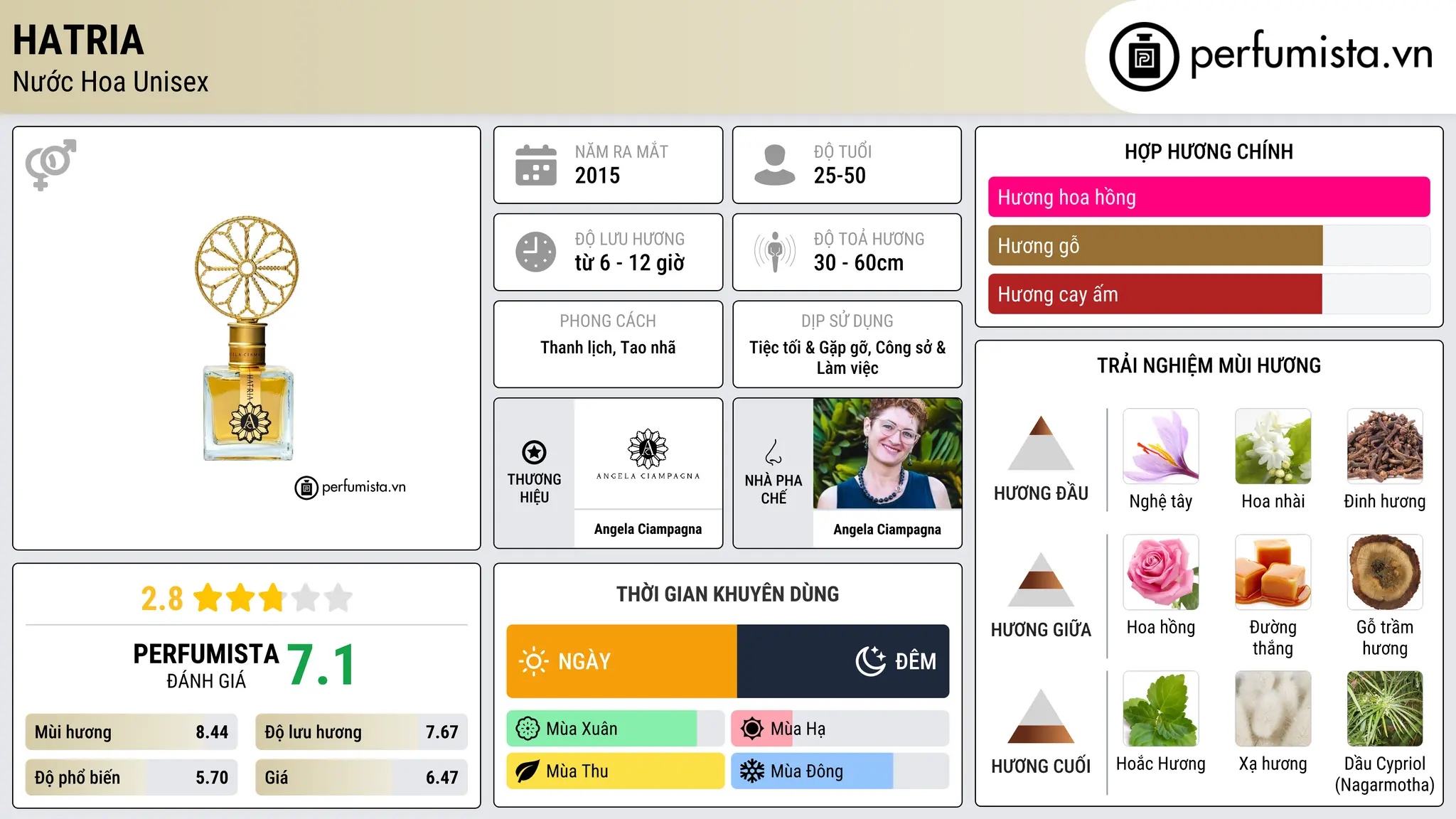1456x819 pixels.
Task: Click the sun icon in the Ngày bar
Action: 534,661
